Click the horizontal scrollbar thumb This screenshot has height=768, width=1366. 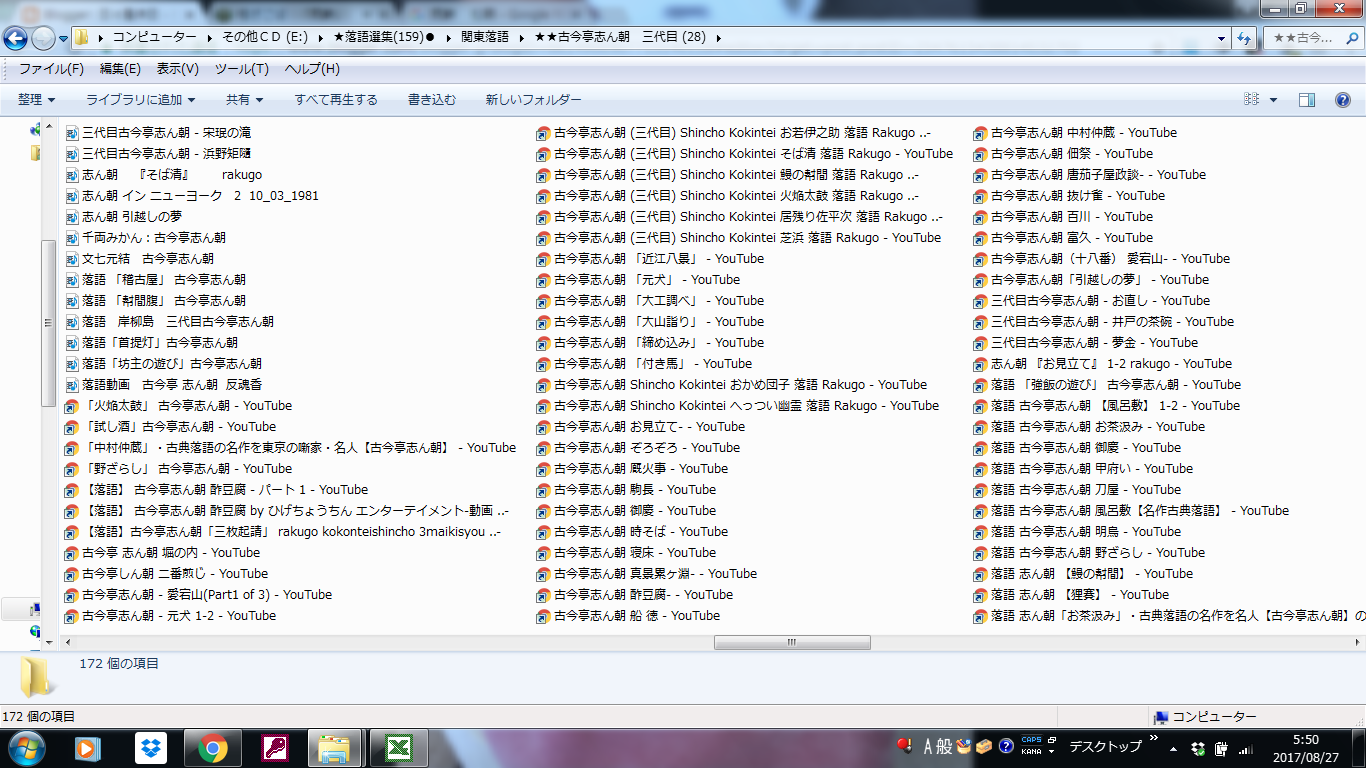click(x=792, y=642)
